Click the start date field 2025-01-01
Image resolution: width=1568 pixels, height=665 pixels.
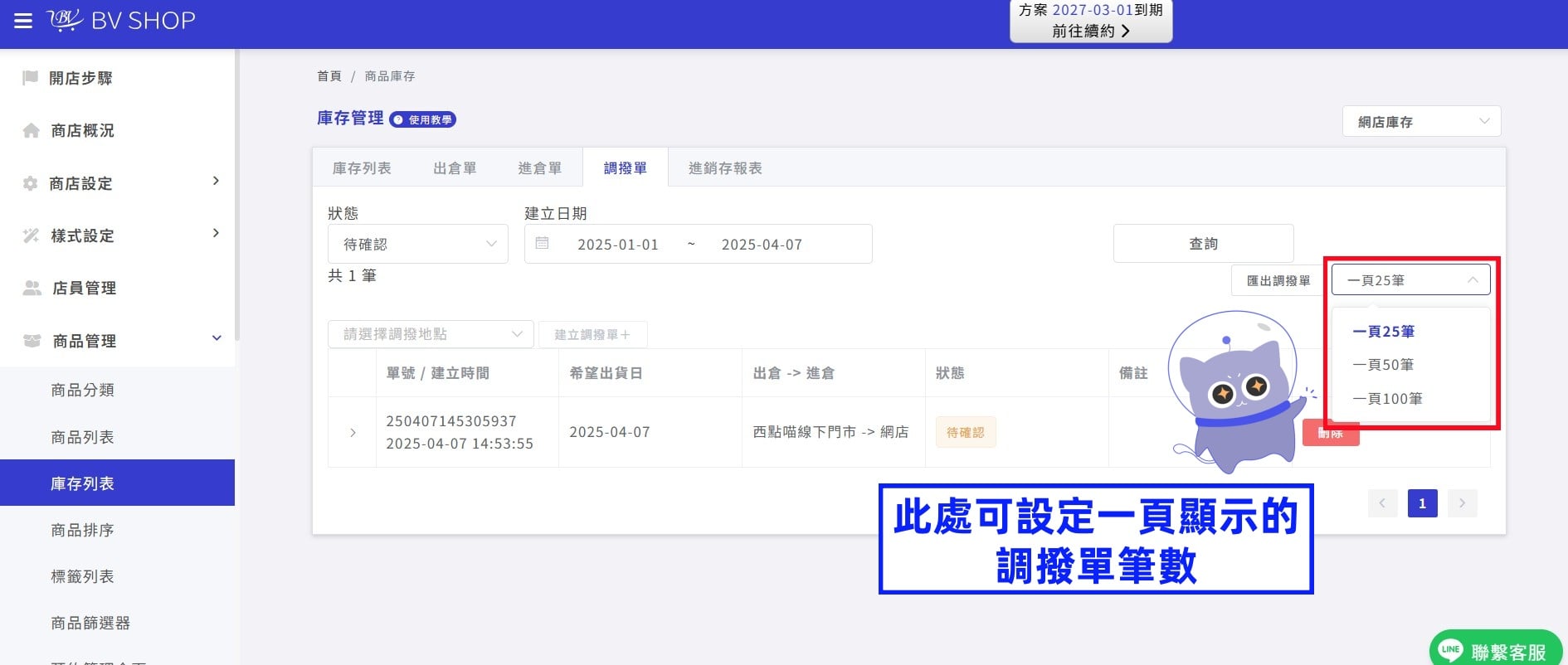click(x=618, y=245)
